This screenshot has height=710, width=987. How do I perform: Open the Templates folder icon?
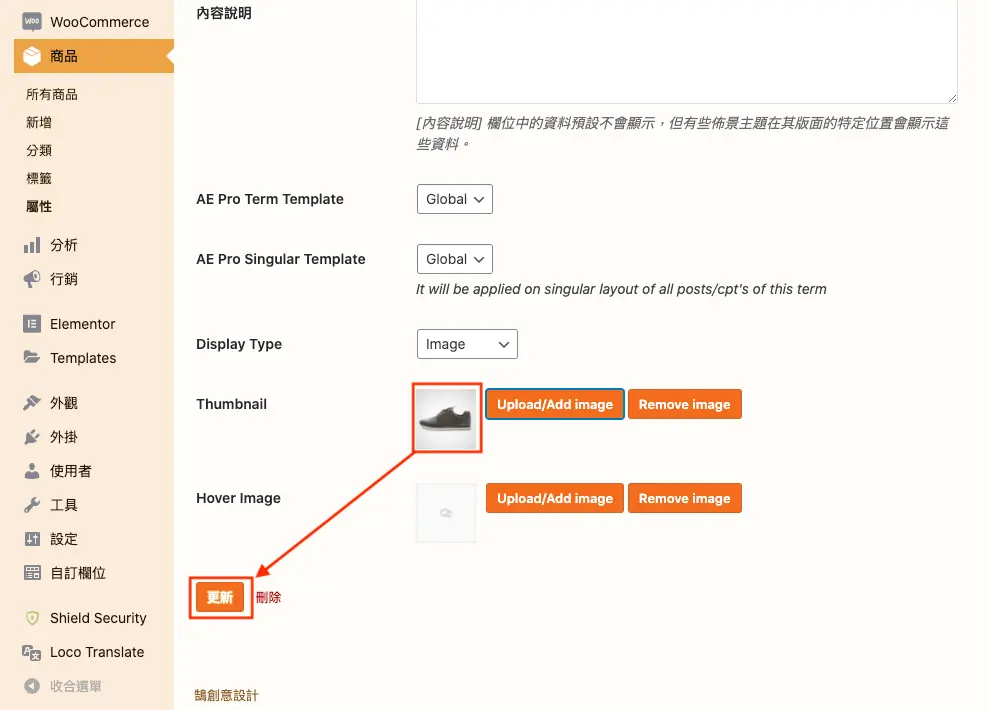click(32, 357)
